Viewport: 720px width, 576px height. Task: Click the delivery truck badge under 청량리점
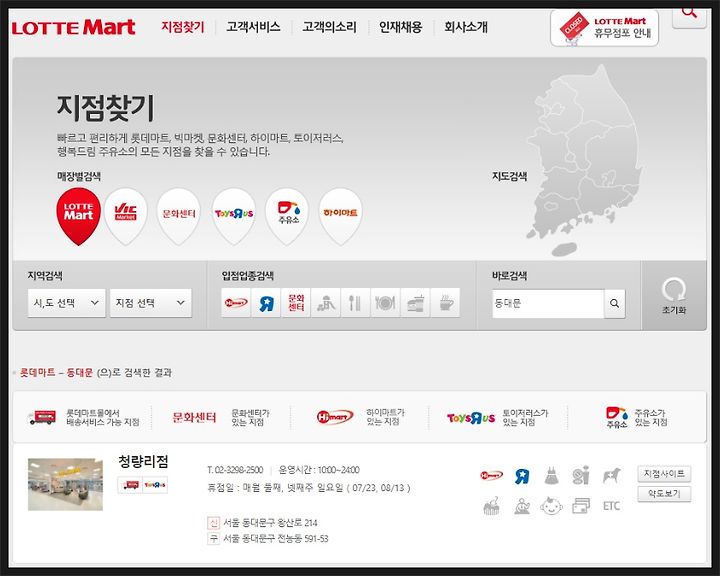(130, 485)
